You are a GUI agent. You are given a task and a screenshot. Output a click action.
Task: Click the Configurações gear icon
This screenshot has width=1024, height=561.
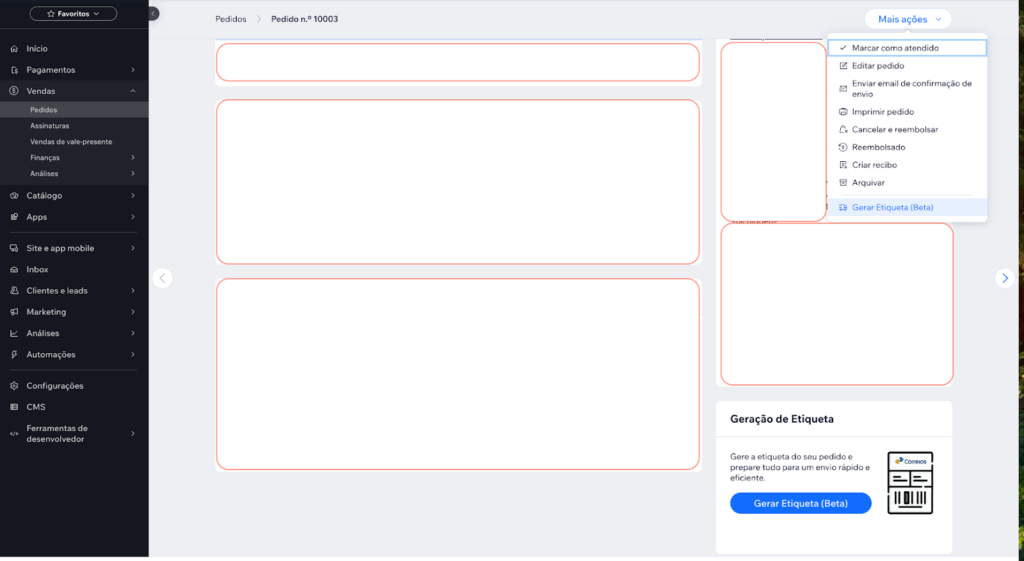click(14, 386)
